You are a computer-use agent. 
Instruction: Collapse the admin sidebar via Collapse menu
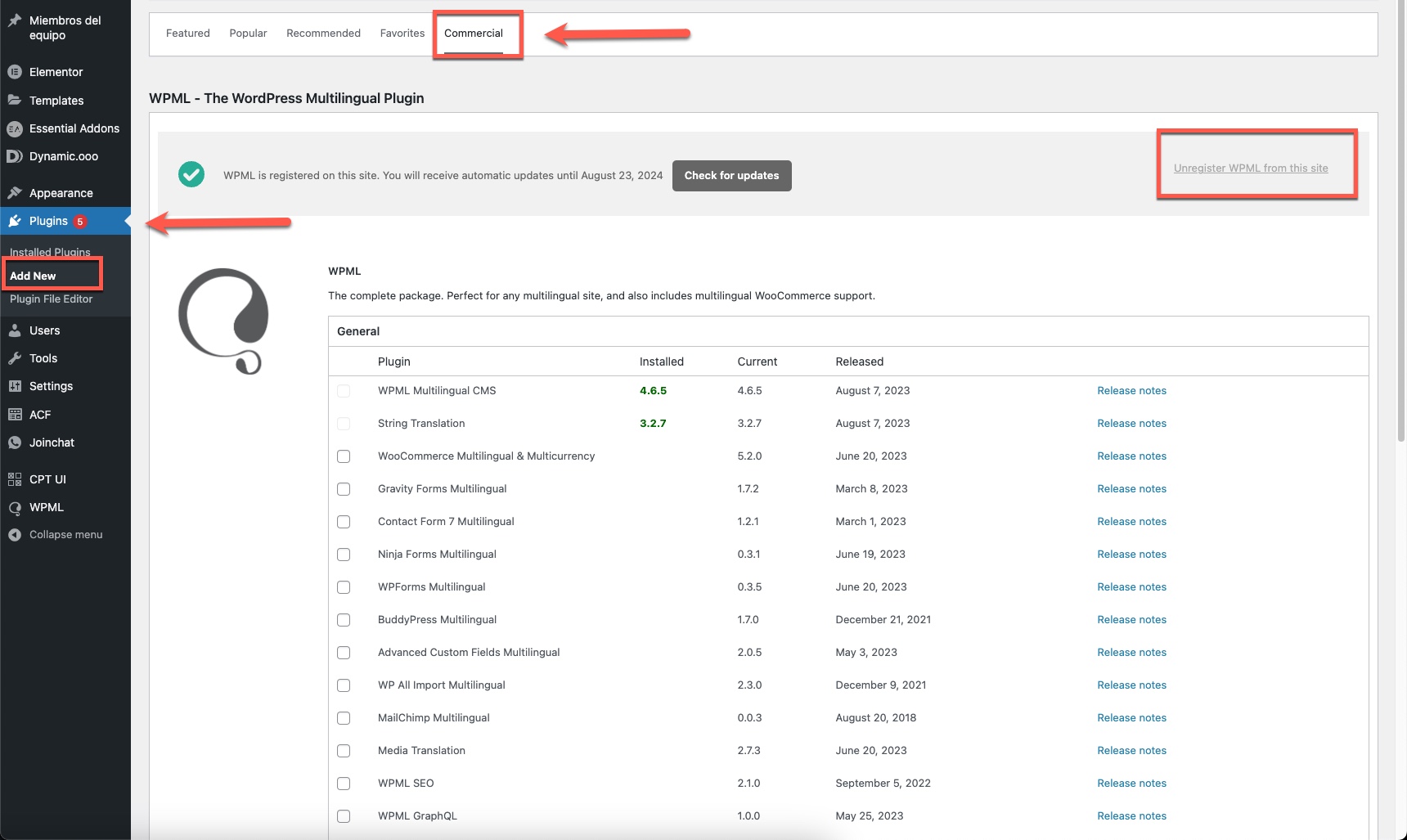tap(65, 535)
